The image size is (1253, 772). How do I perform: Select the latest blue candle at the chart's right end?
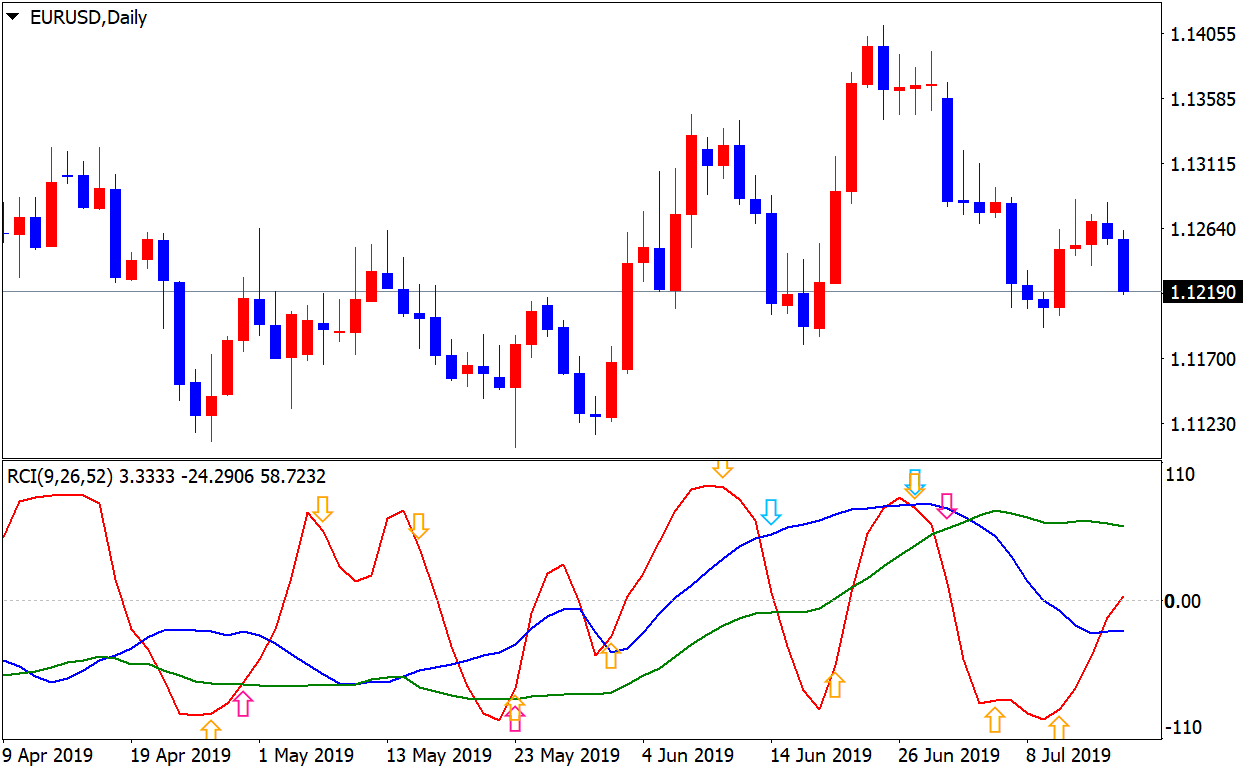(x=1123, y=263)
